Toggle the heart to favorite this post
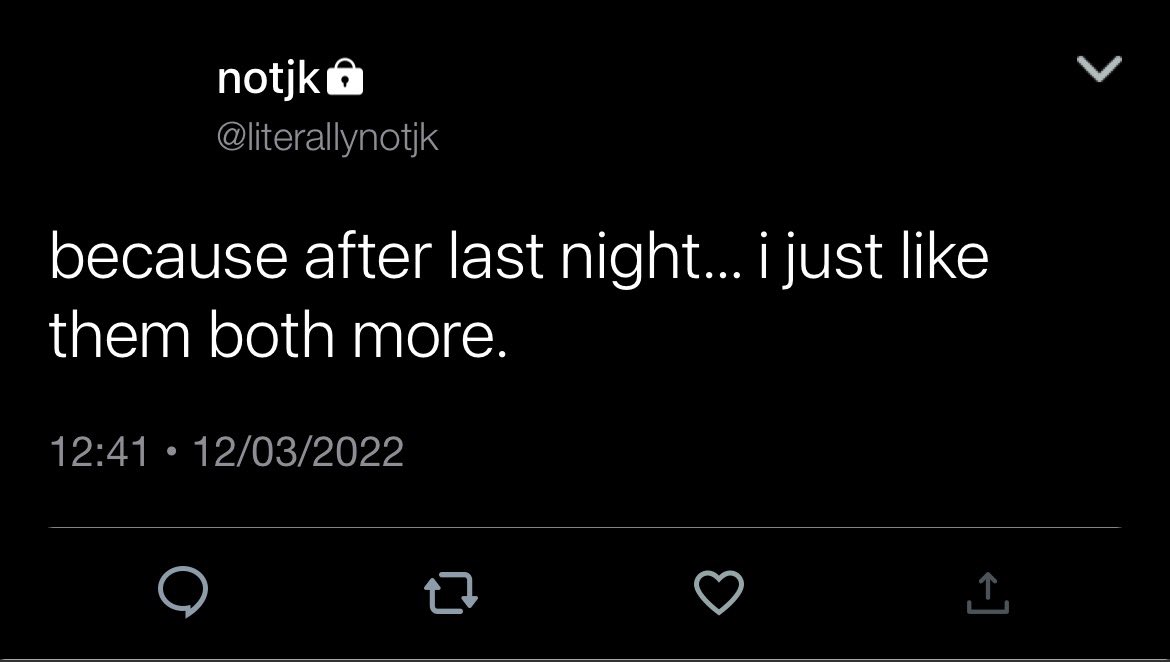The image size is (1170, 662). 719,592
